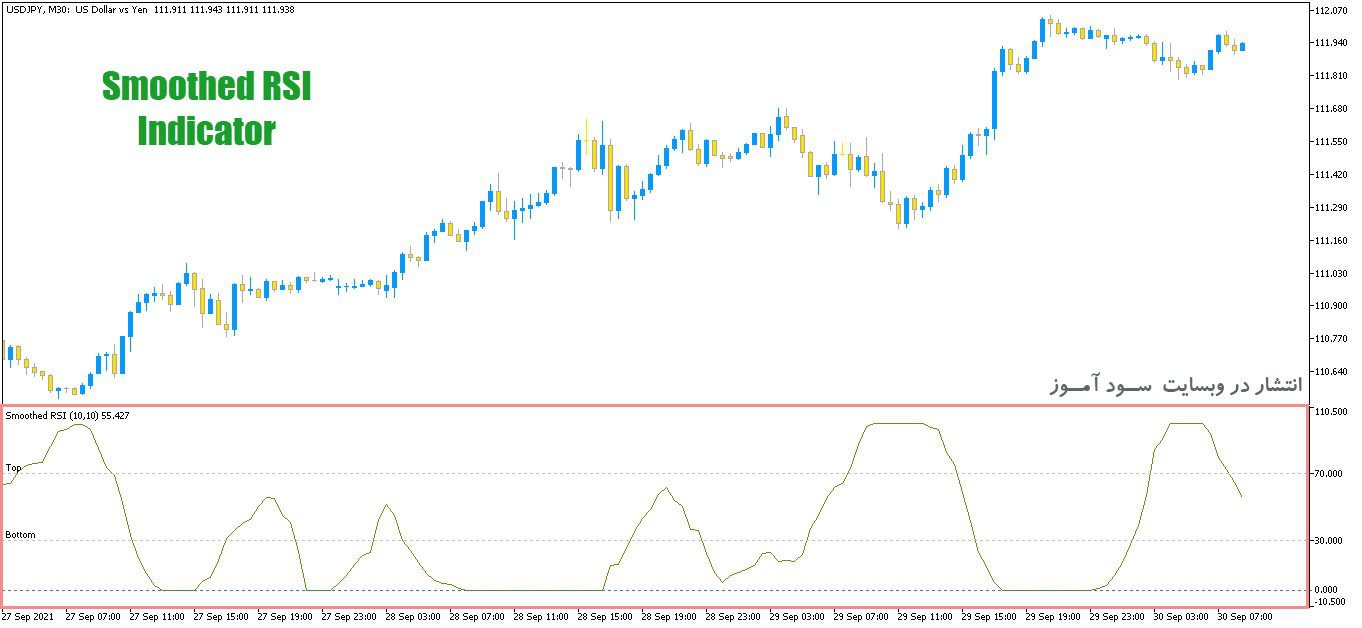Click the 110.500 indicator scale maximum value
This screenshot has width=1362, height=628.
click(x=1332, y=411)
